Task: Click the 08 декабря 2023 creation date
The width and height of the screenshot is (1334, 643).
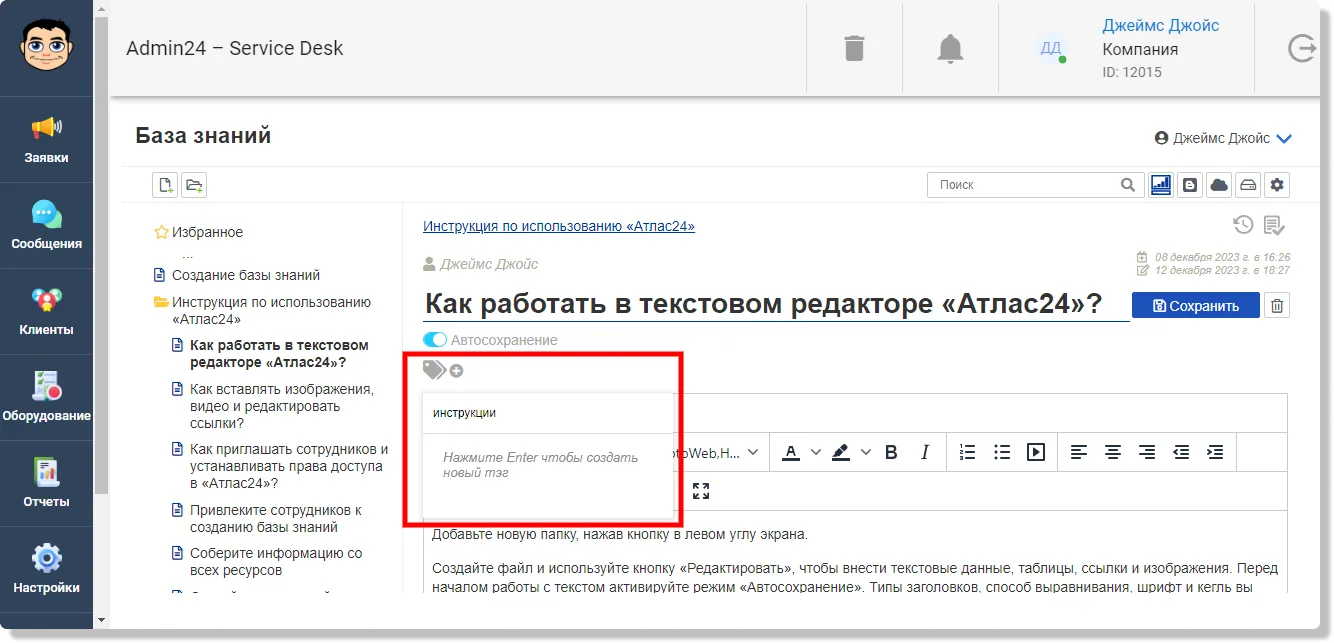Action: pos(1222,257)
